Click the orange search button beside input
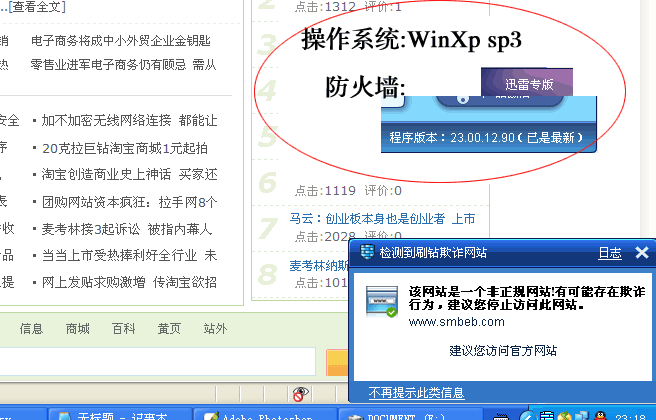This screenshot has width=656, height=420. [x=337, y=363]
